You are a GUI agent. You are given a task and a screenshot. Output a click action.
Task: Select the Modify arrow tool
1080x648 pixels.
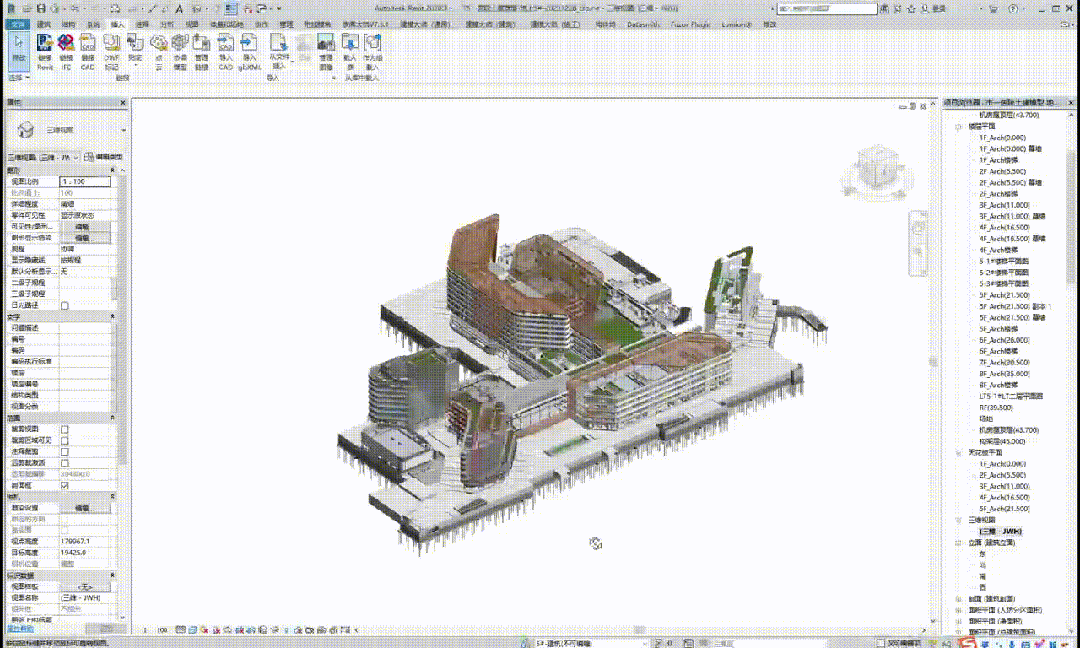19,48
